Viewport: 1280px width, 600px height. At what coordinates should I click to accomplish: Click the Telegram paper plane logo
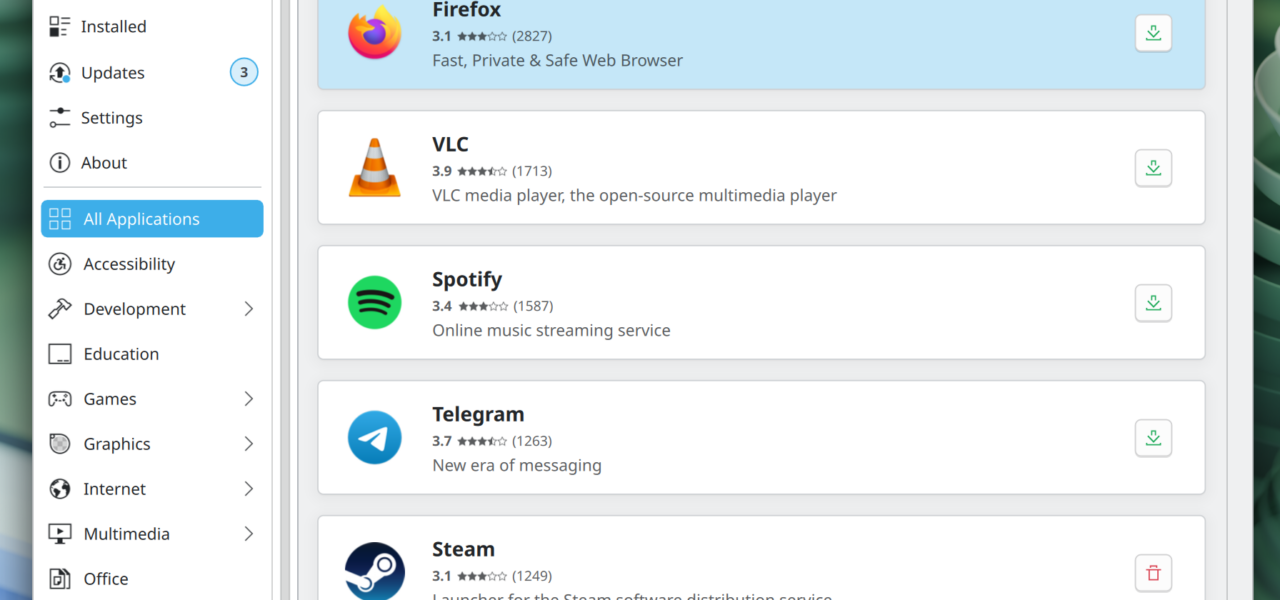coord(374,438)
